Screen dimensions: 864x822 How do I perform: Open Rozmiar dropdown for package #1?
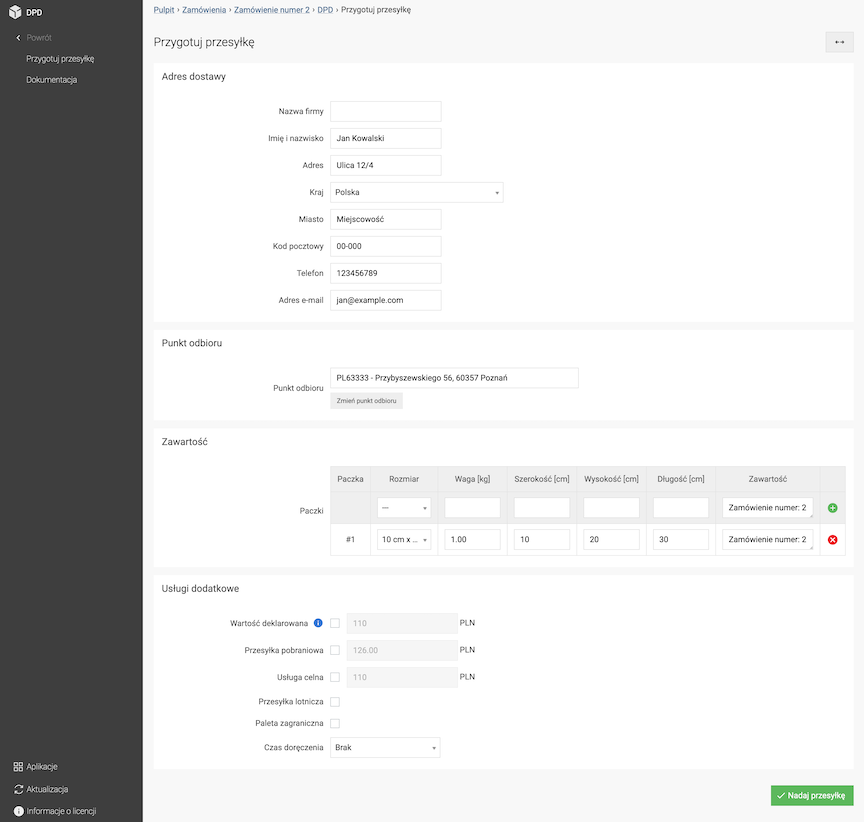pyautogui.click(x=404, y=540)
